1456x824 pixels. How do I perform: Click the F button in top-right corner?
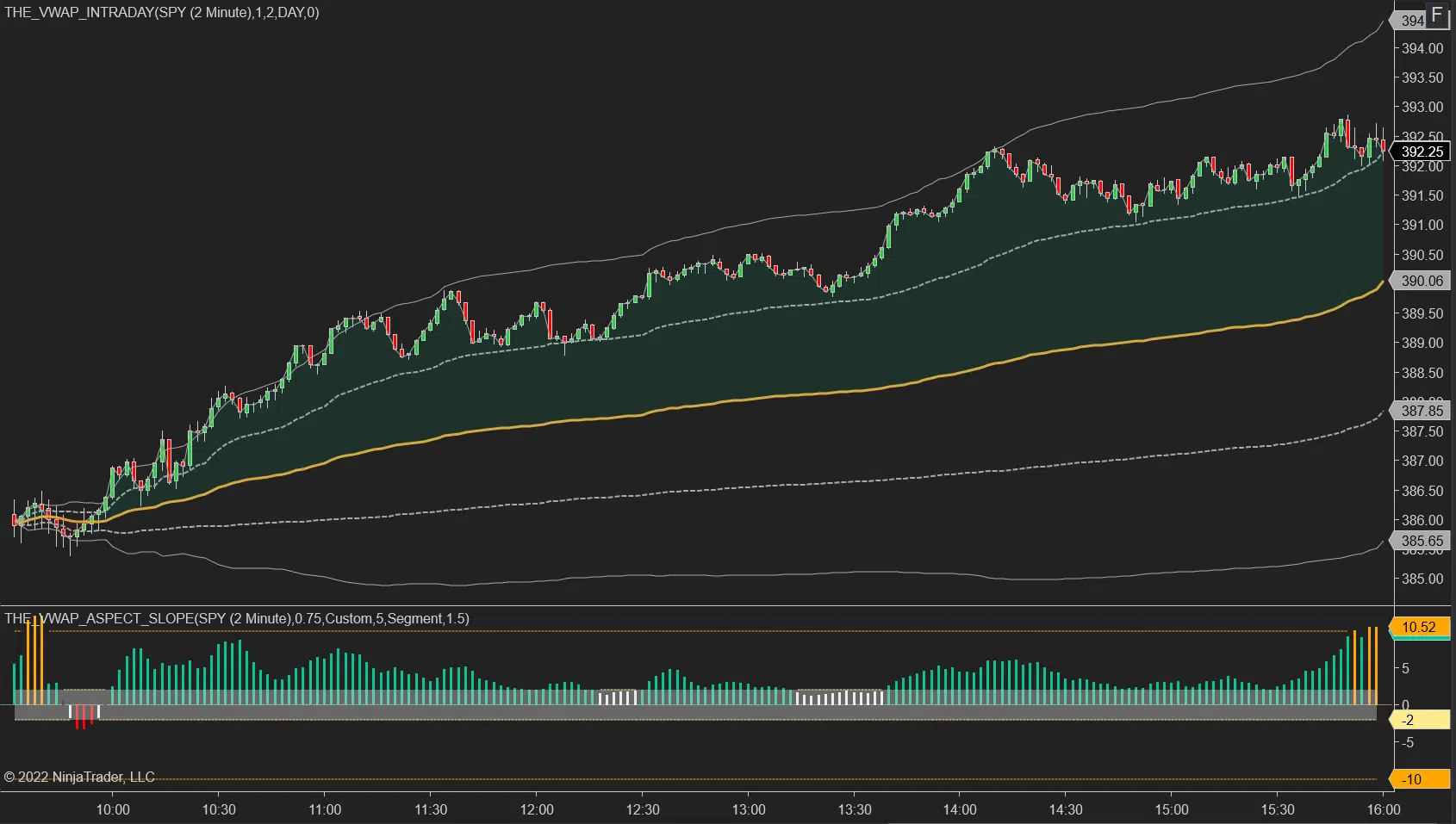1437,15
